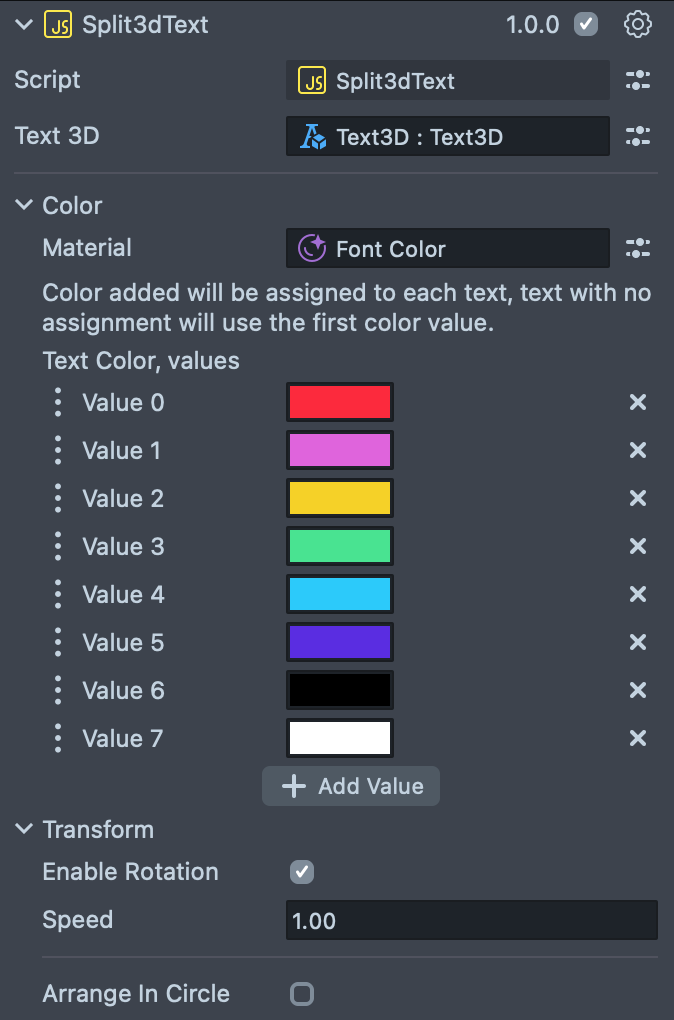Click the drag handle dots for Value 6
This screenshot has width=674, height=1020.
coord(58,691)
